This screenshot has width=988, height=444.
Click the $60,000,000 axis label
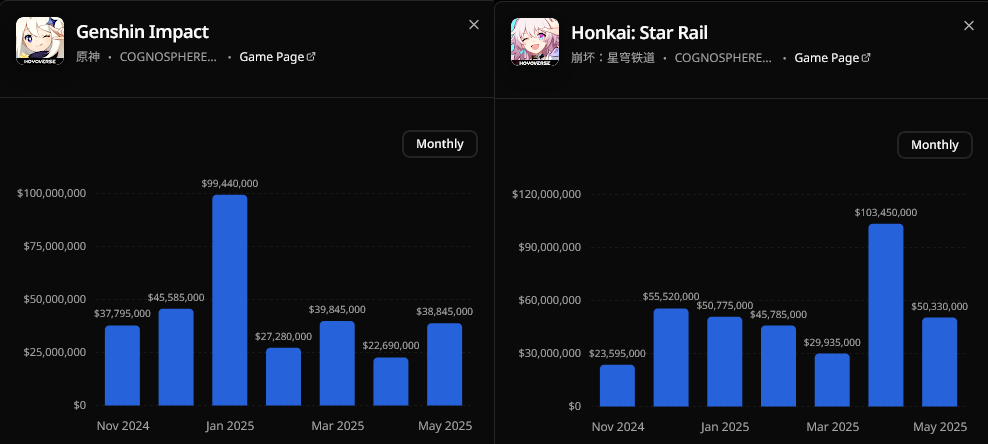point(550,300)
